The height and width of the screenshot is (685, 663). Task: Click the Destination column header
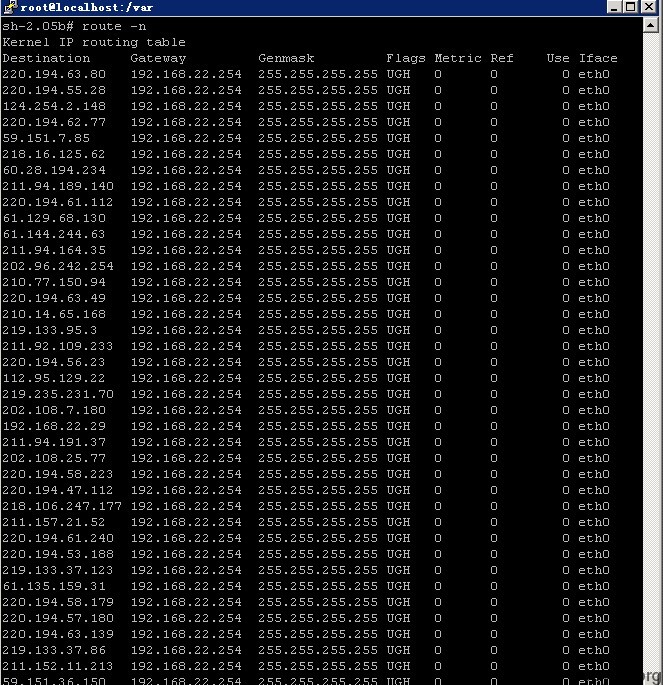[46, 58]
